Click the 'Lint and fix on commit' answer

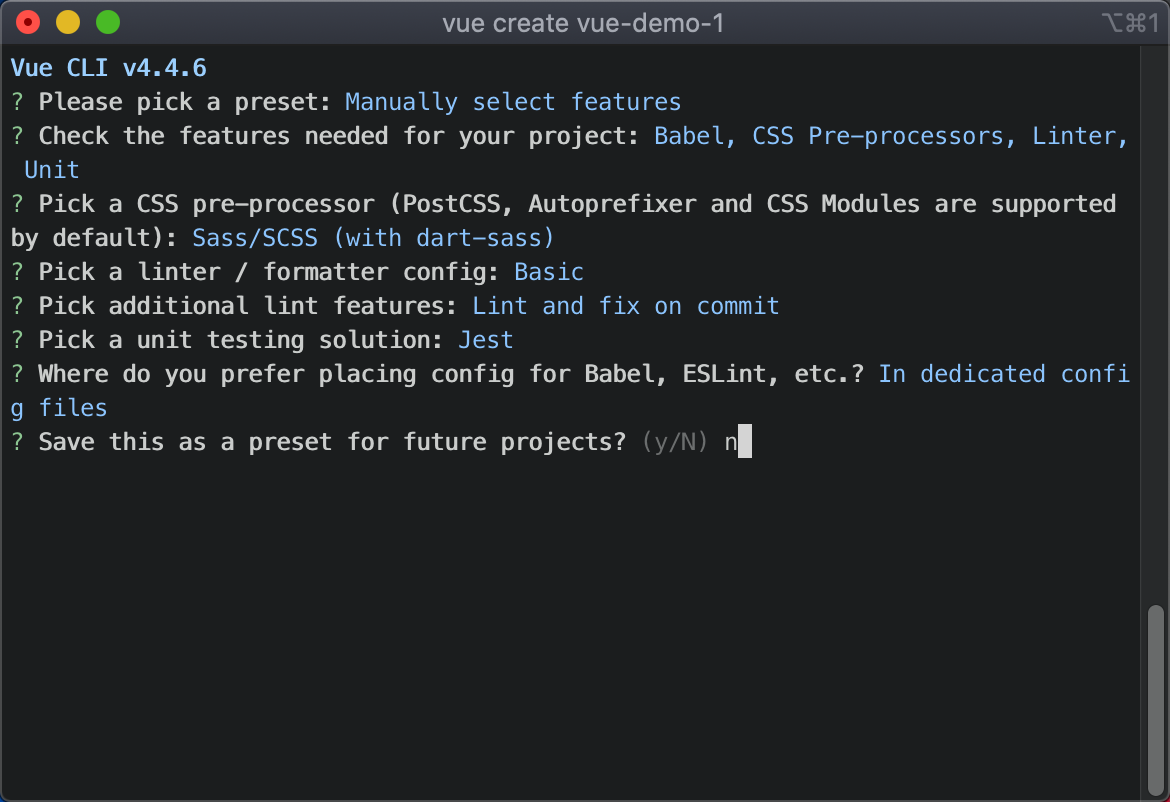click(x=625, y=306)
